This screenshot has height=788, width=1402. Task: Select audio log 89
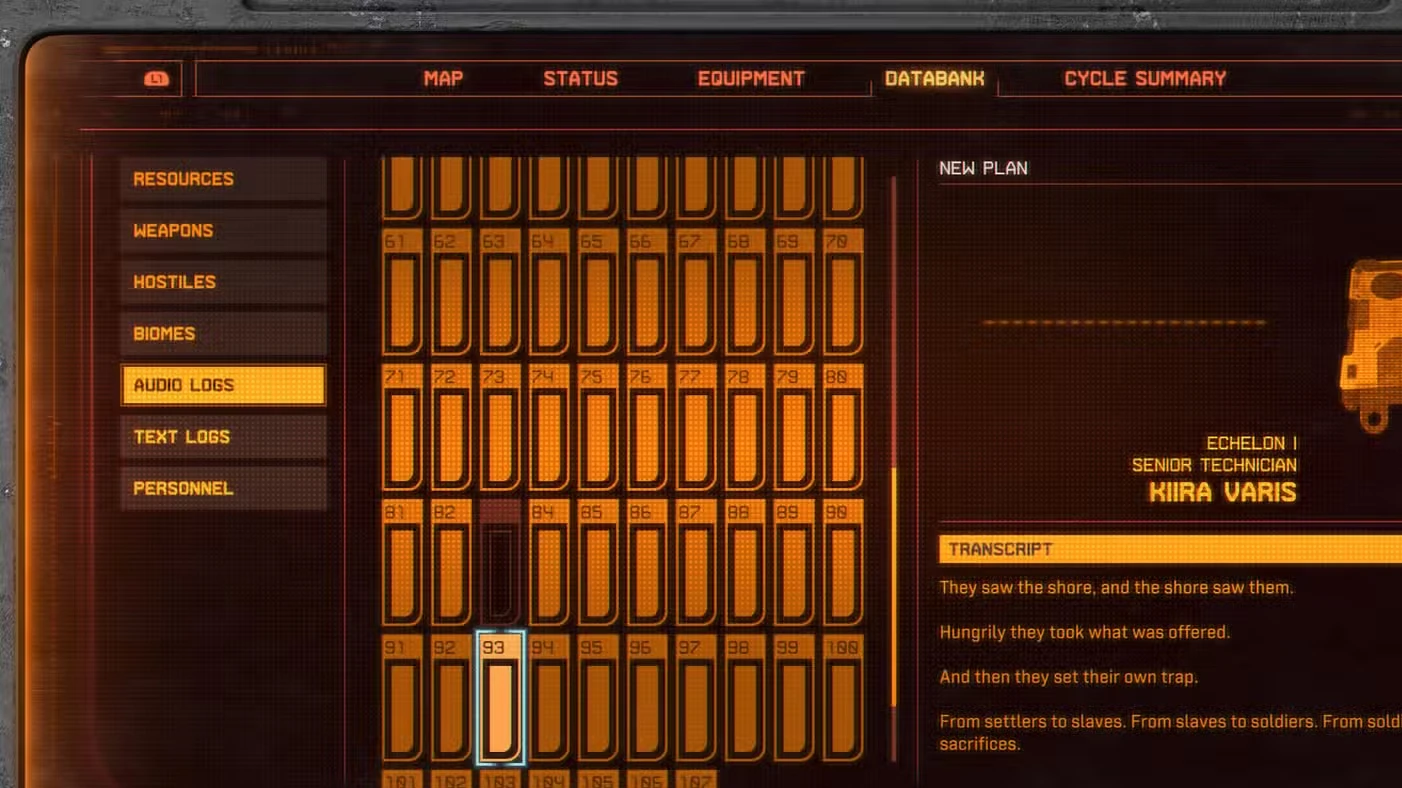(794, 563)
